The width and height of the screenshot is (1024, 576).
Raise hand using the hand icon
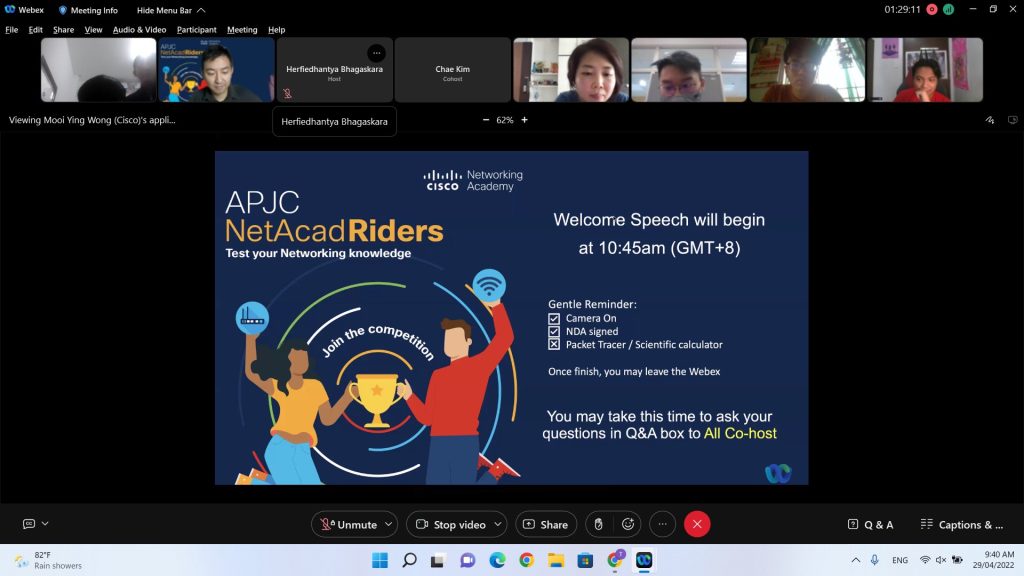coord(598,524)
